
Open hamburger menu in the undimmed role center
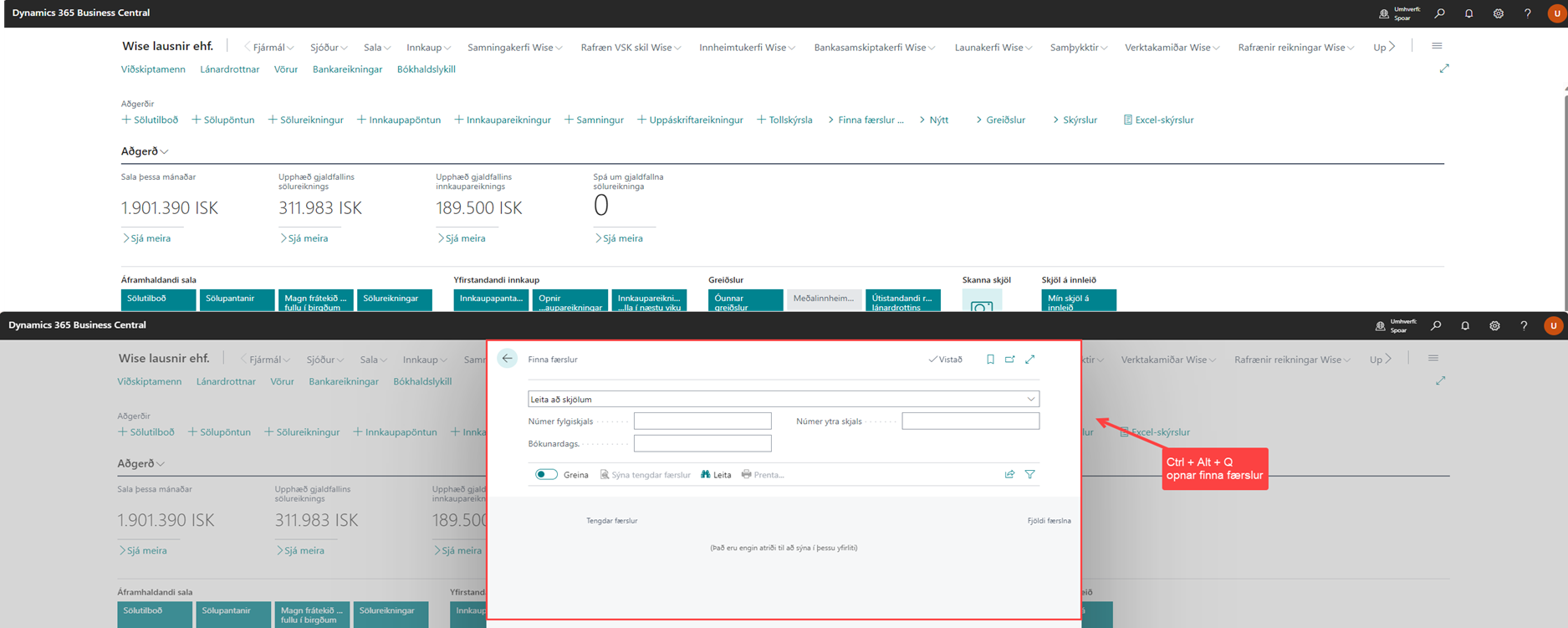(x=1437, y=46)
